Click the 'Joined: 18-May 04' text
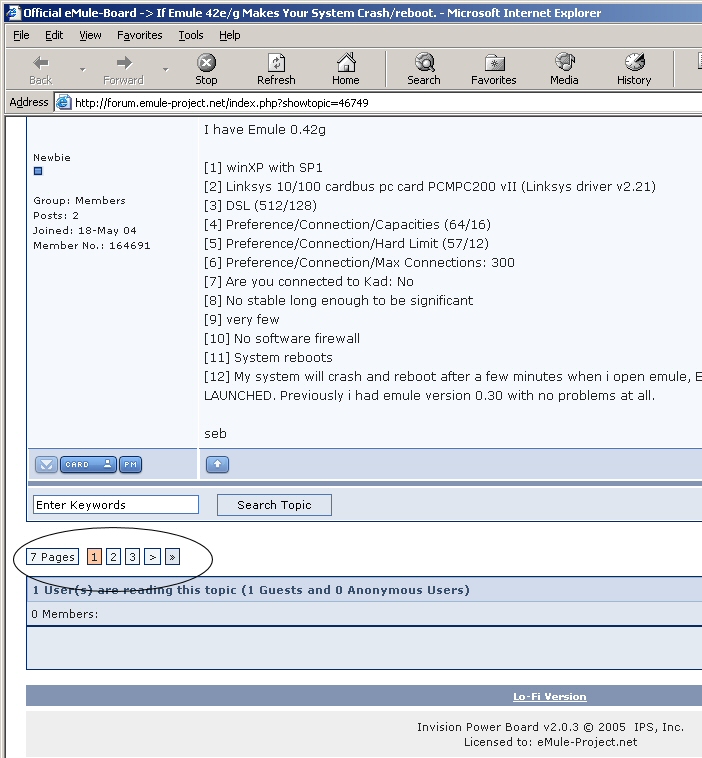Viewport: 702px width, 758px height. (85, 231)
